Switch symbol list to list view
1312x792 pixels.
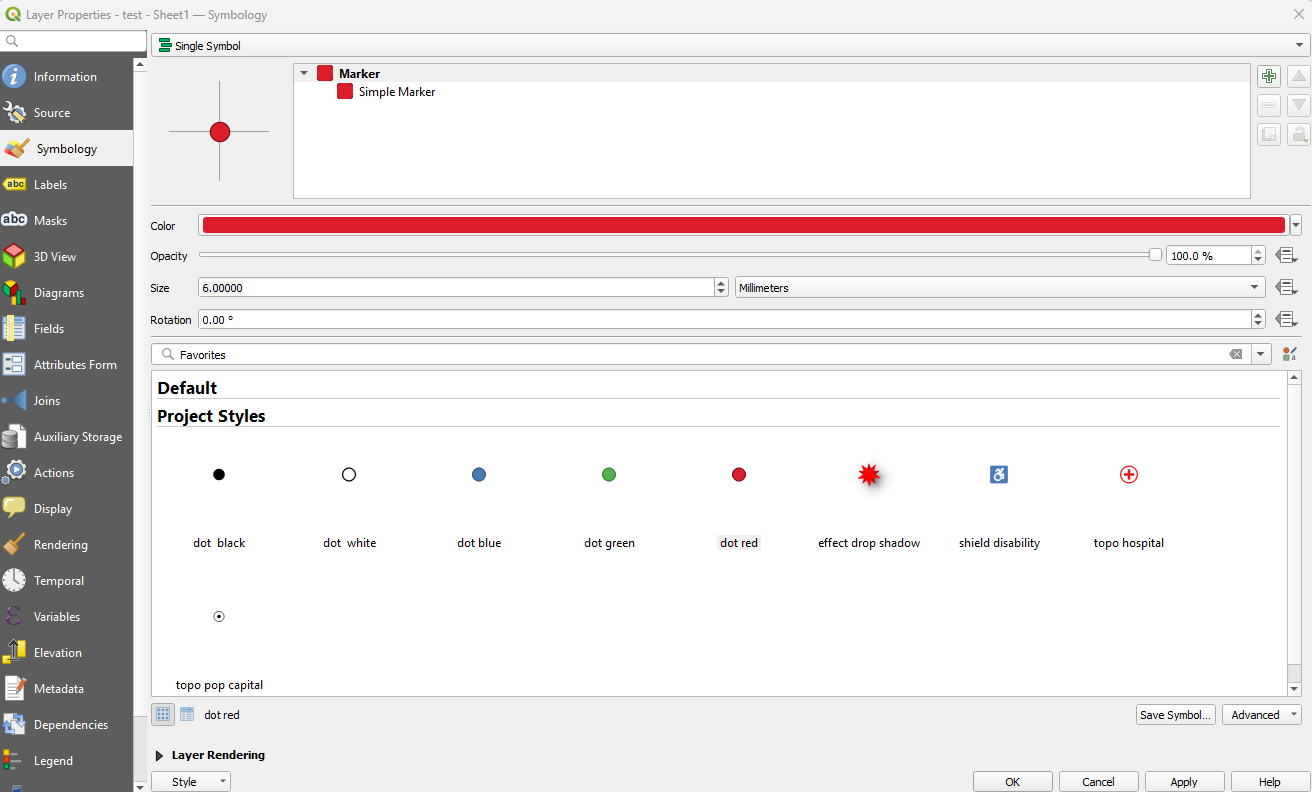[187, 715]
